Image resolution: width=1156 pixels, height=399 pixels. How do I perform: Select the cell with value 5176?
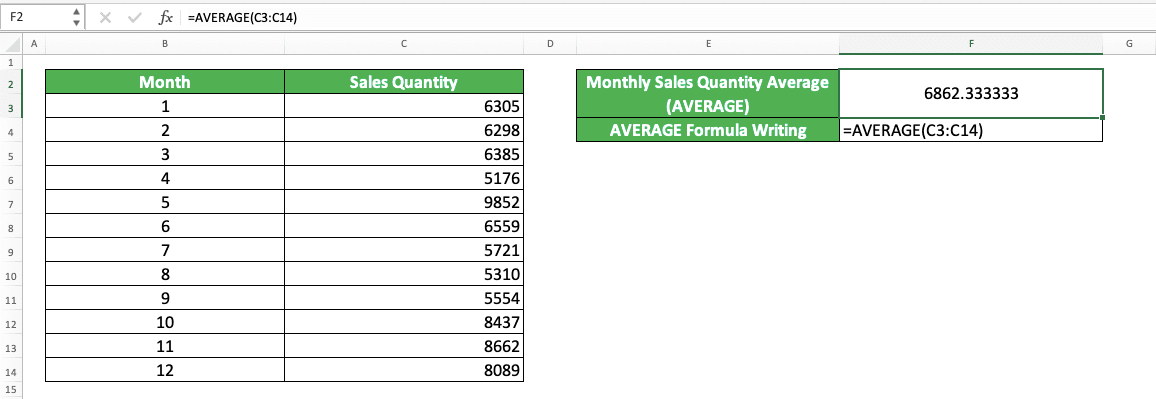click(x=404, y=178)
